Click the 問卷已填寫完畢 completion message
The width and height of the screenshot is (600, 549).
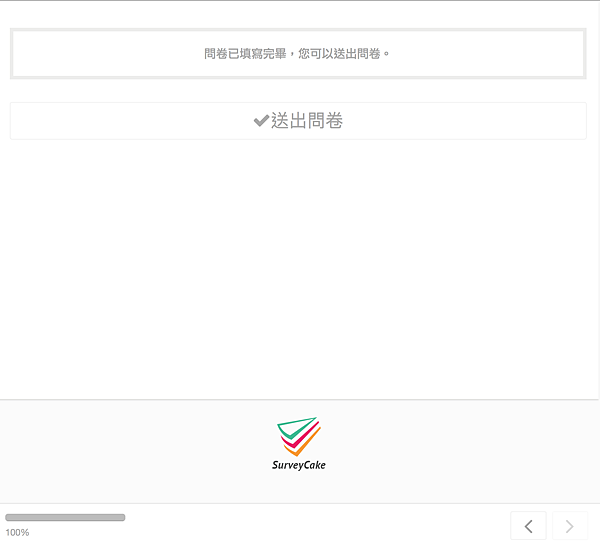(x=245, y=54)
